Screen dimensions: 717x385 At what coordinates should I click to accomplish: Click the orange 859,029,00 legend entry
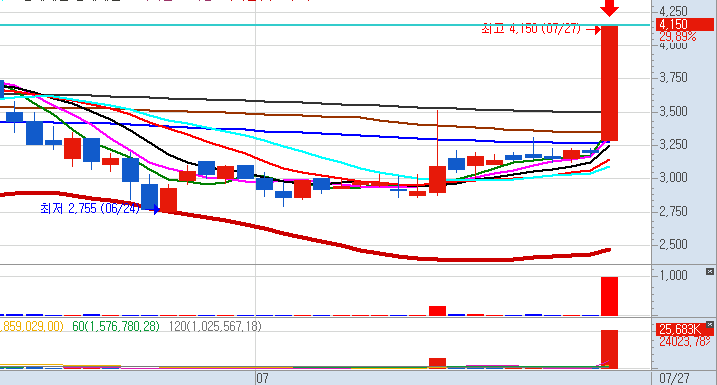click(x=32, y=326)
